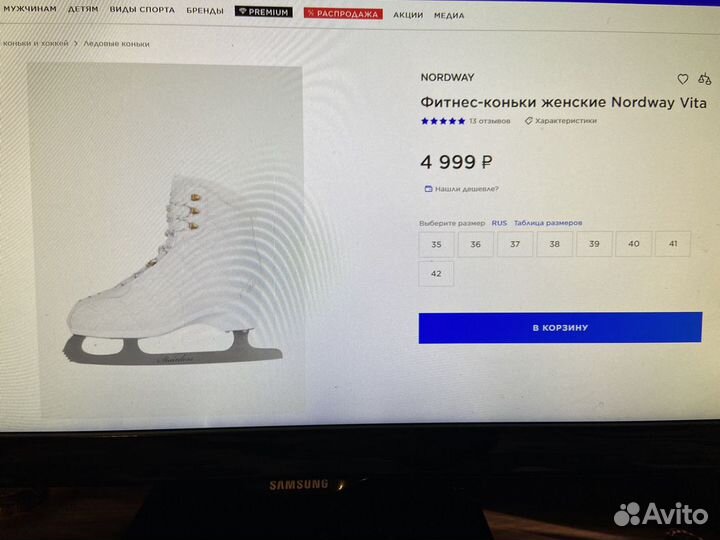Open Таблица размеров size chart

548,223
